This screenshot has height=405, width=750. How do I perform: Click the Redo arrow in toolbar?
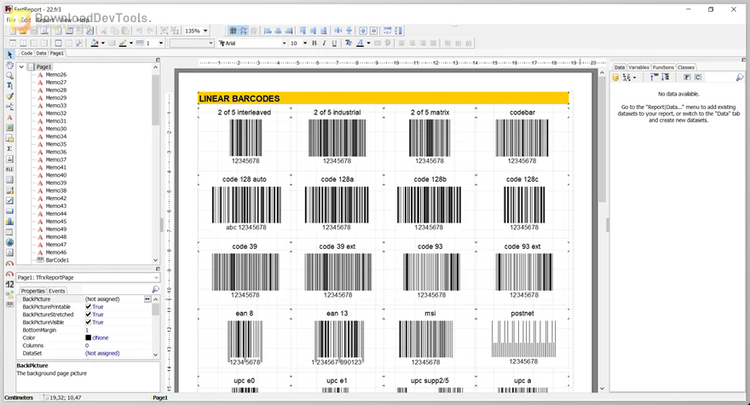click(150, 31)
